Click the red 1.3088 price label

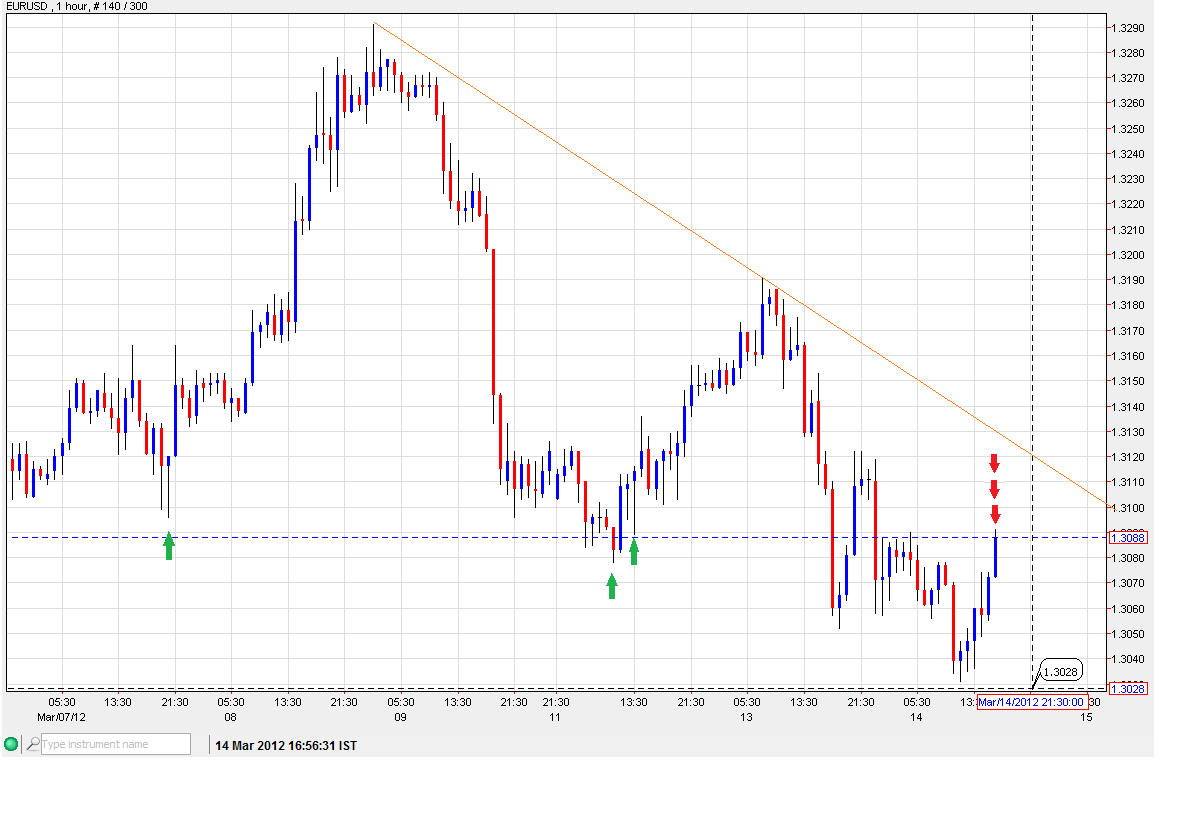(x=1128, y=538)
